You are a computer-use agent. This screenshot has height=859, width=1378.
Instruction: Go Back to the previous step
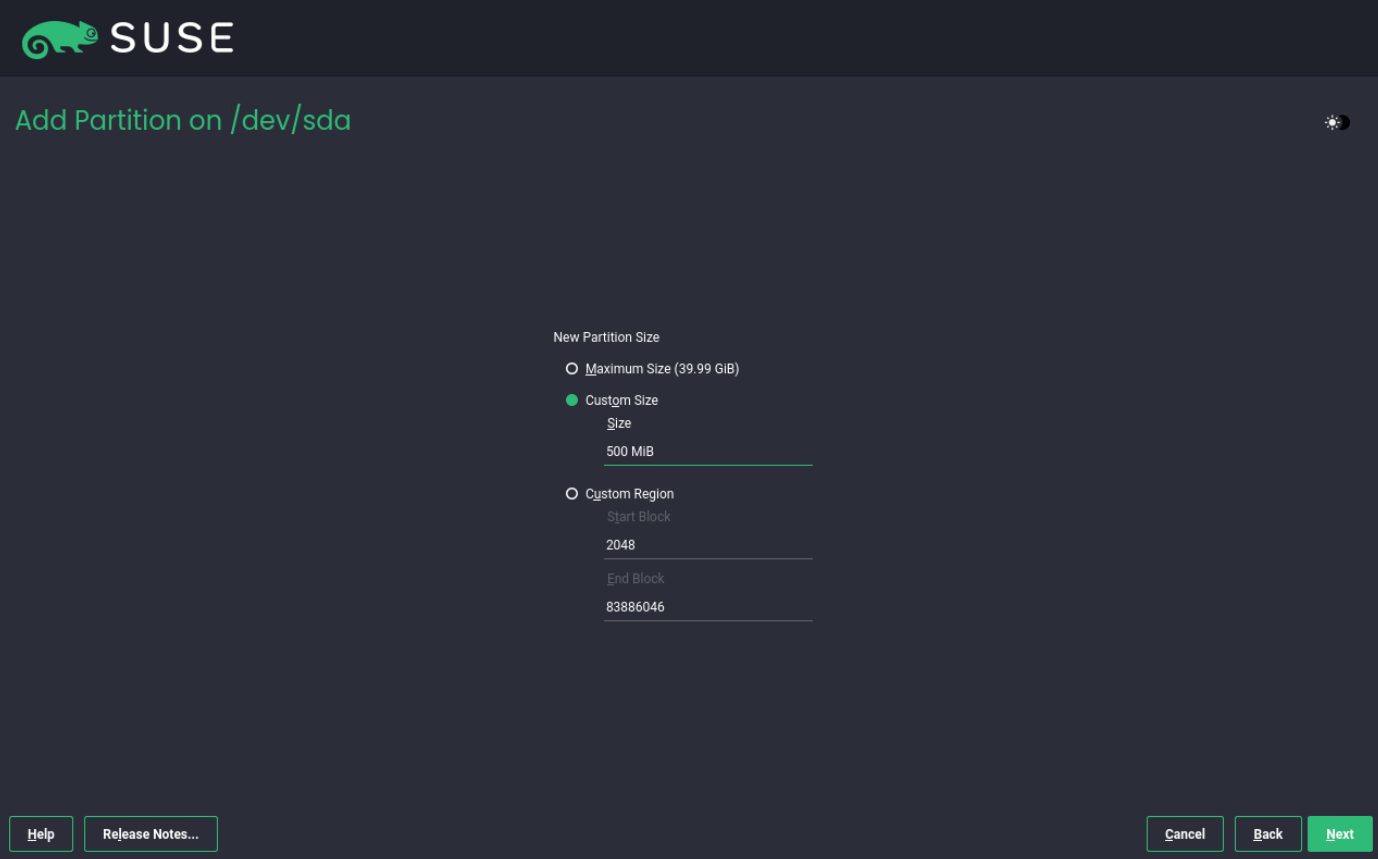[1268, 834]
